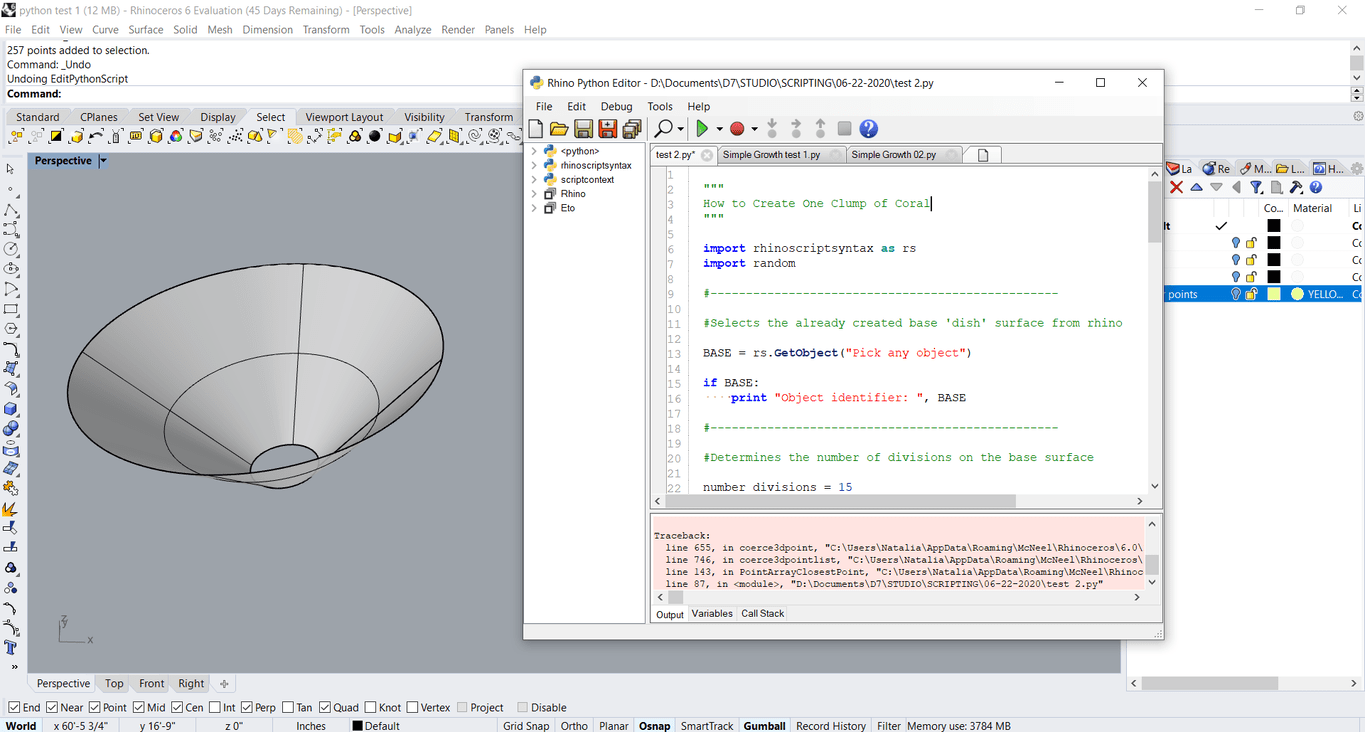
Task: Enable the Int object snap checkbox
Action: tap(215, 708)
